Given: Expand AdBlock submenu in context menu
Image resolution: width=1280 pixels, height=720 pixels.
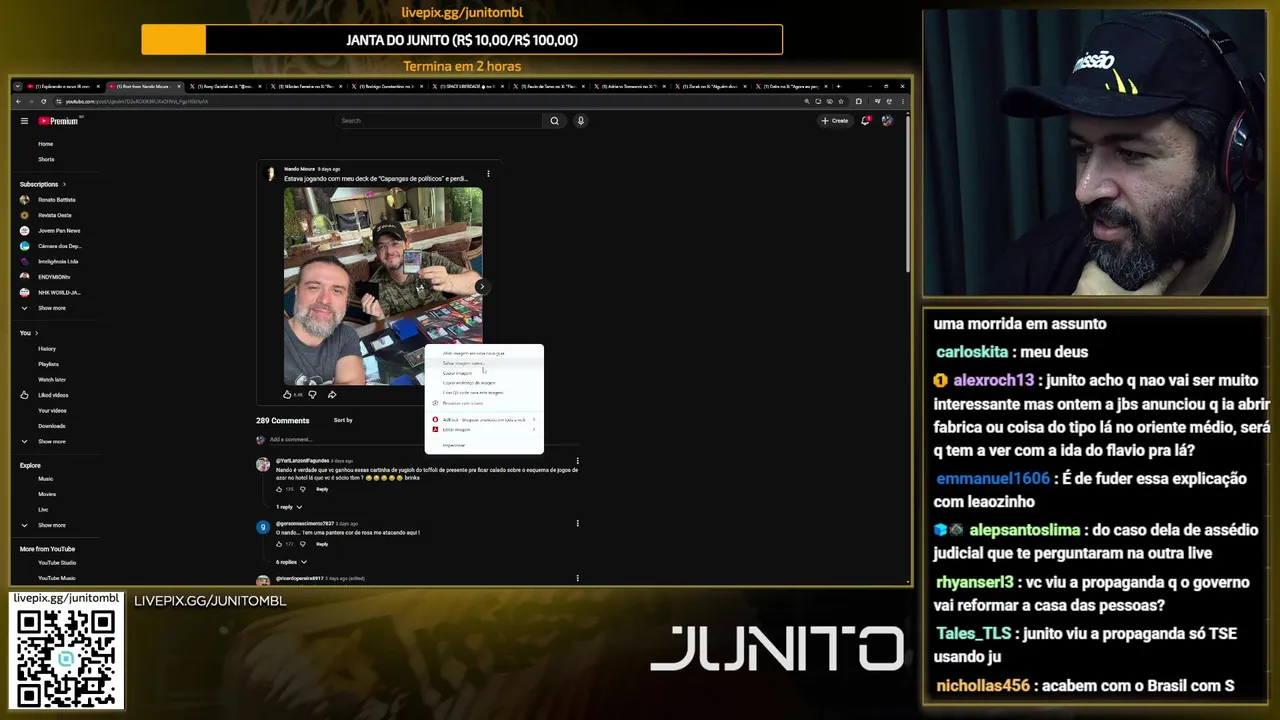Looking at the screenshot, I should tap(484, 420).
